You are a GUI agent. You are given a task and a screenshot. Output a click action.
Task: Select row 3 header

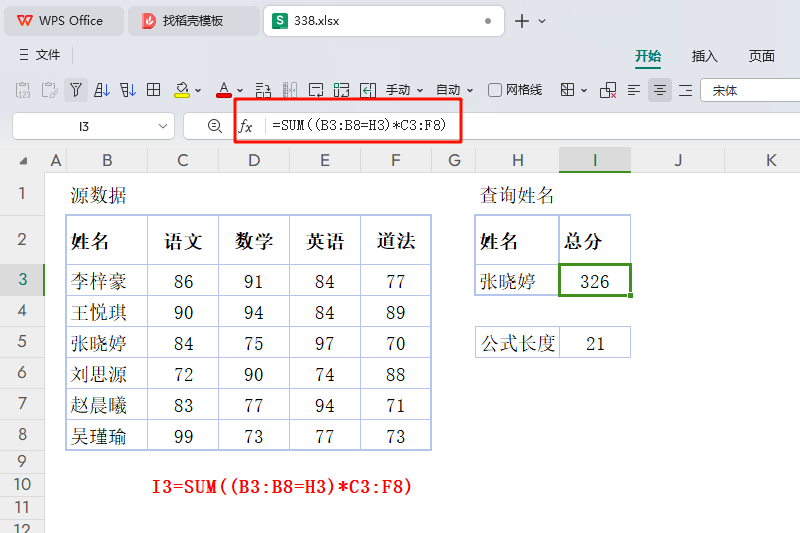click(22, 280)
